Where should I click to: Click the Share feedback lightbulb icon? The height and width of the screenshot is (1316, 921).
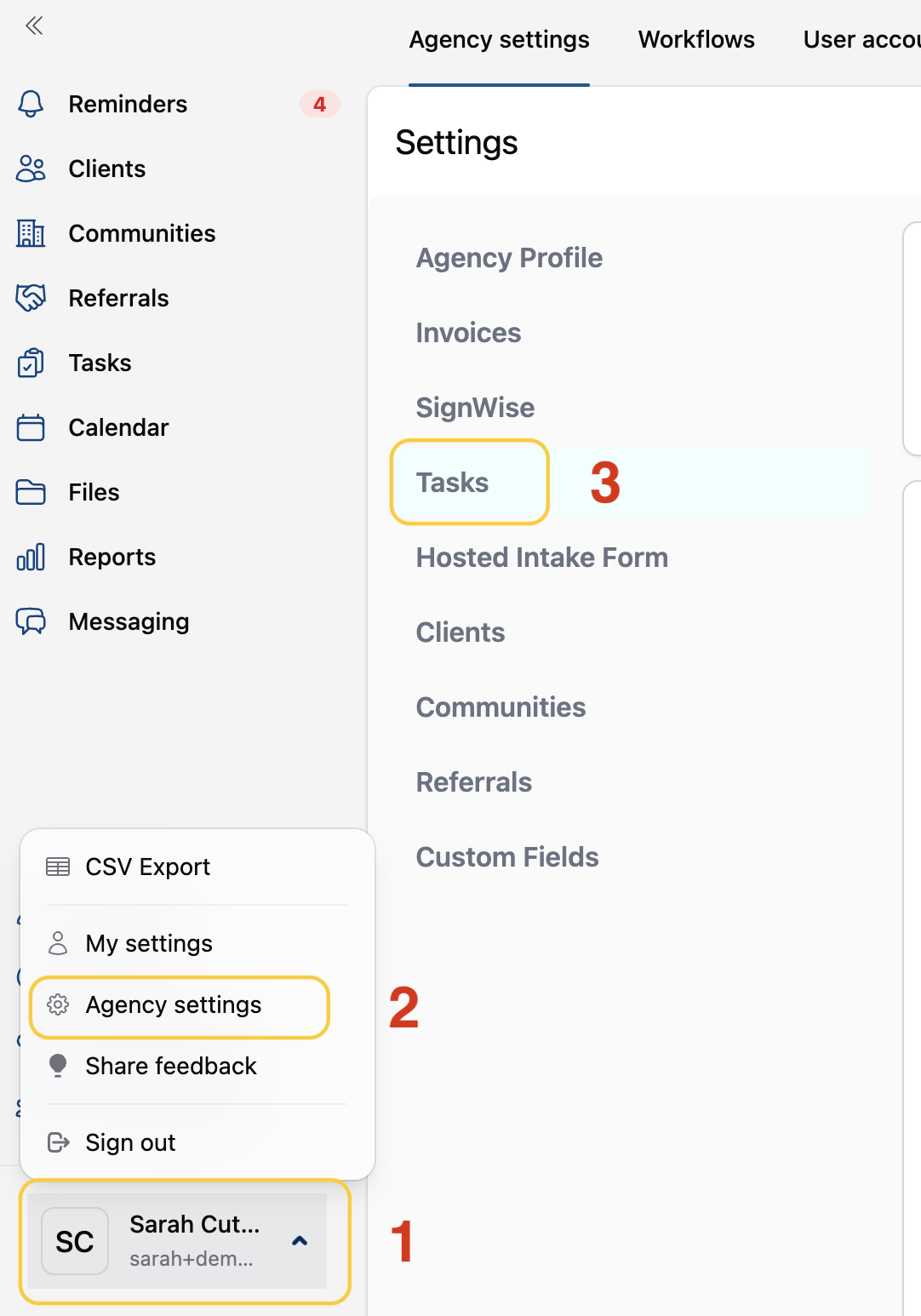[58, 1066]
